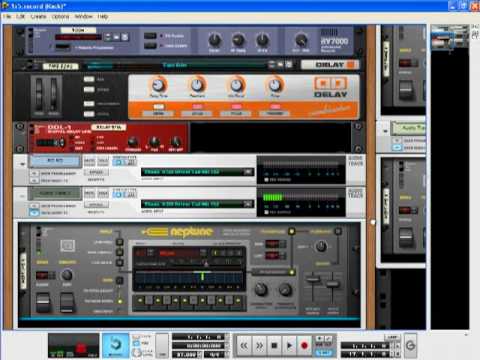Viewport: 480px width, 360px height.
Task: Click the RV7000 Decay knob
Action: [x=214, y=40]
